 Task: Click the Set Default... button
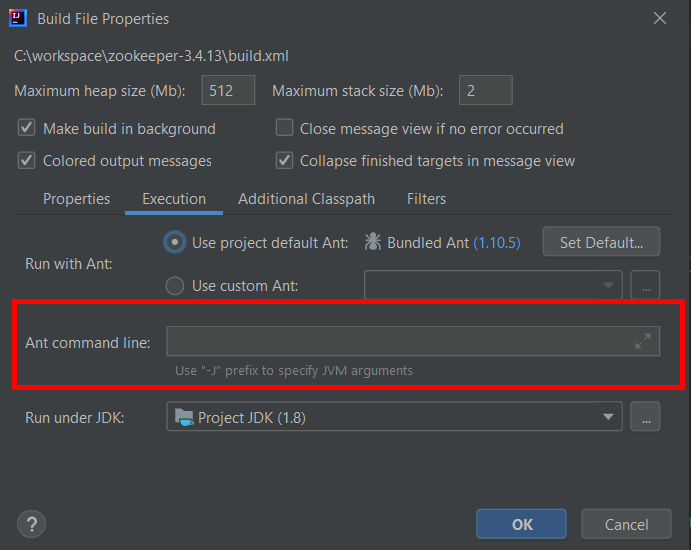point(601,242)
